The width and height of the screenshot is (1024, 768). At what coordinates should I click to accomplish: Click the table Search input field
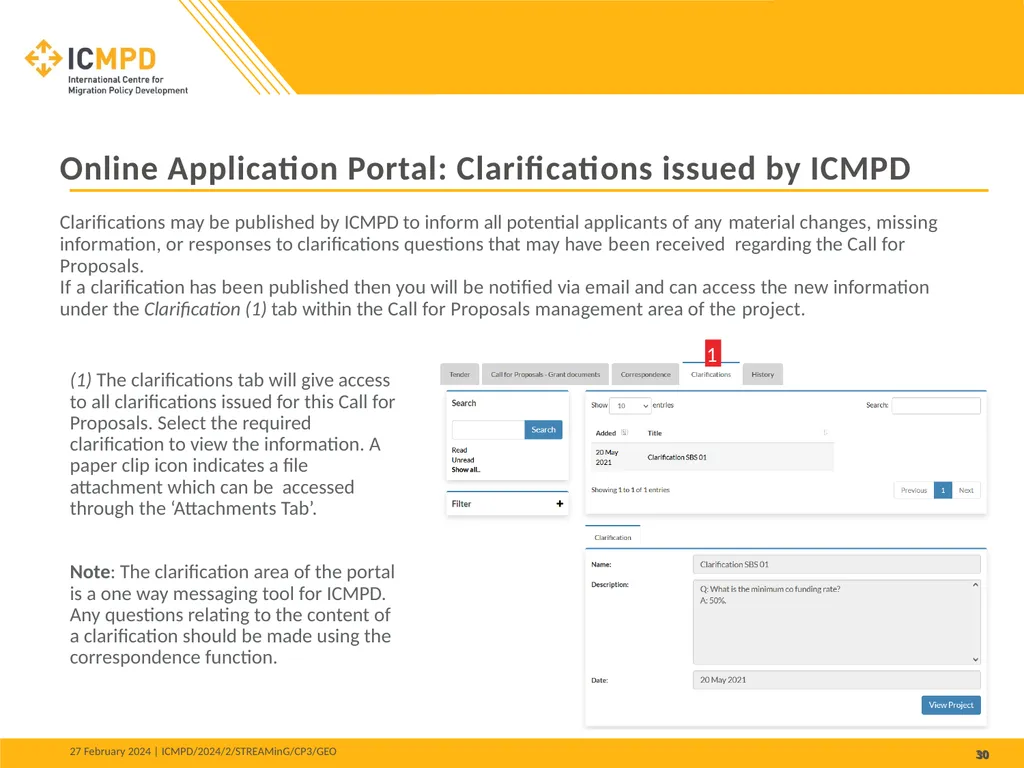click(x=936, y=406)
